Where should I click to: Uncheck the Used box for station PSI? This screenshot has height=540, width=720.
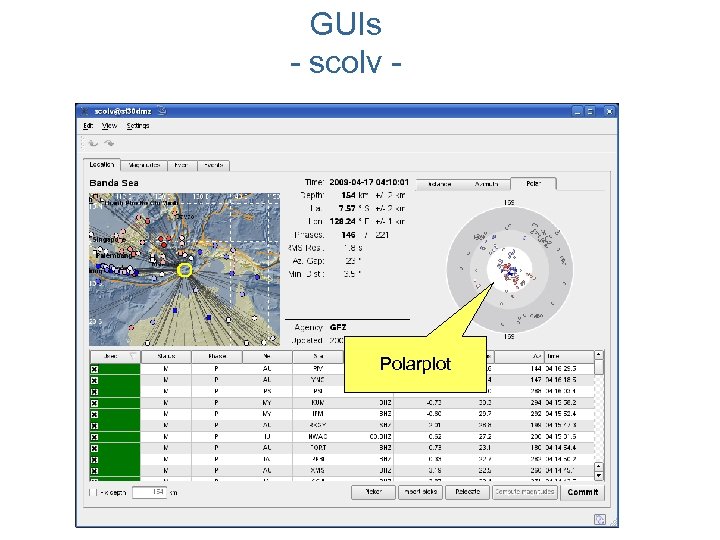point(94,392)
